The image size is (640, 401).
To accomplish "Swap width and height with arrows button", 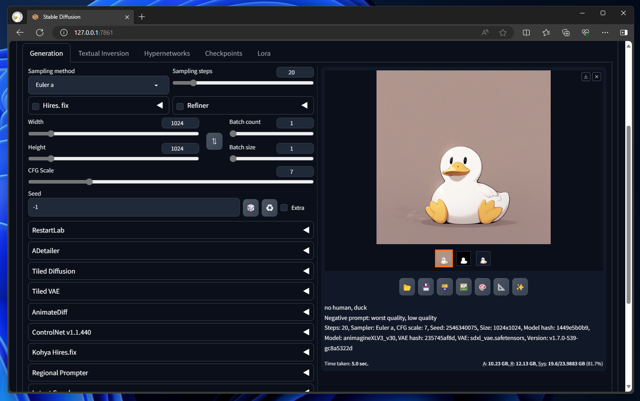I will pos(214,141).
